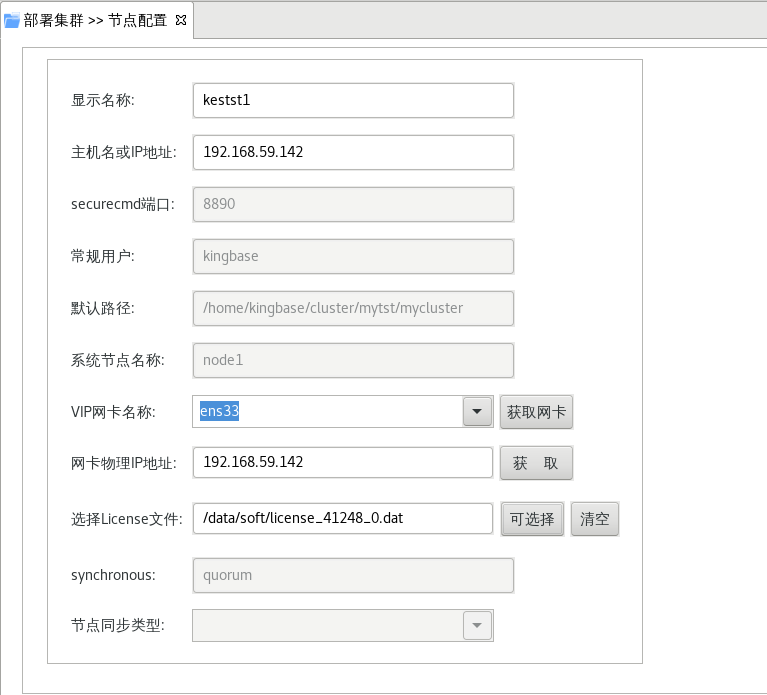The height and width of the screenshot is (695, 767).
Task: Click the 系统节点名称 field showing node1
Action: coord(352,360)
